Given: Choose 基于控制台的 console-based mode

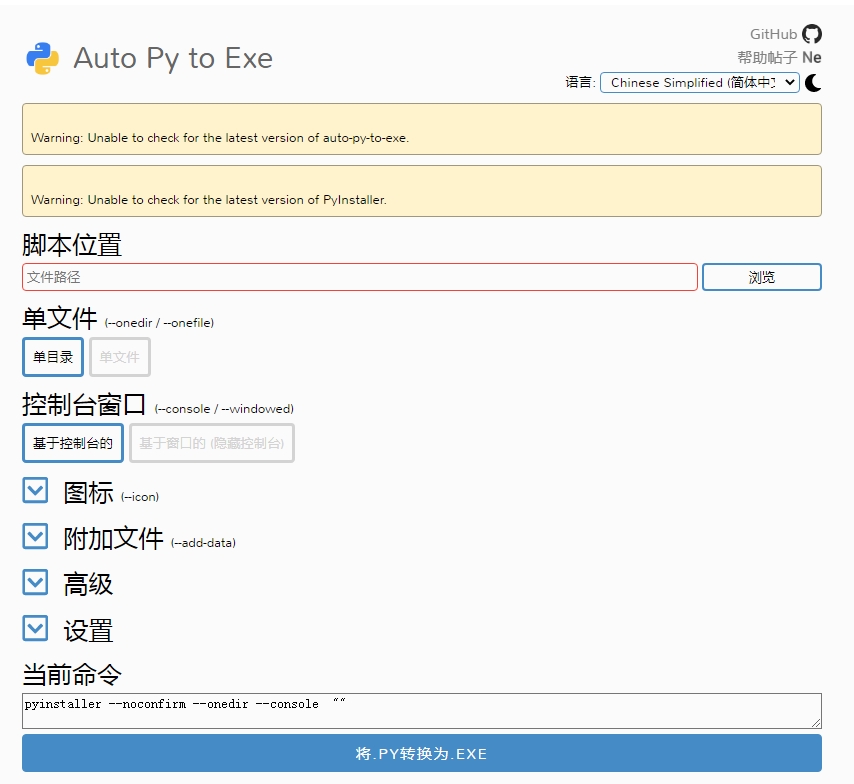Looking at the screenshot, I should pyautogui.click(x=73, y=443).
